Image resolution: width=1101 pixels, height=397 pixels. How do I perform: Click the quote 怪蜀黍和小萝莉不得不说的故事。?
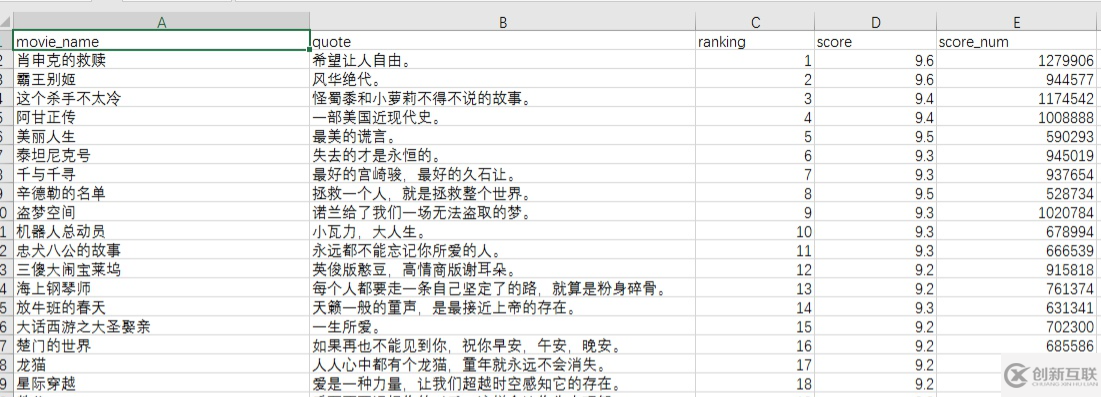pyautogui.click(x=503, y=99)
